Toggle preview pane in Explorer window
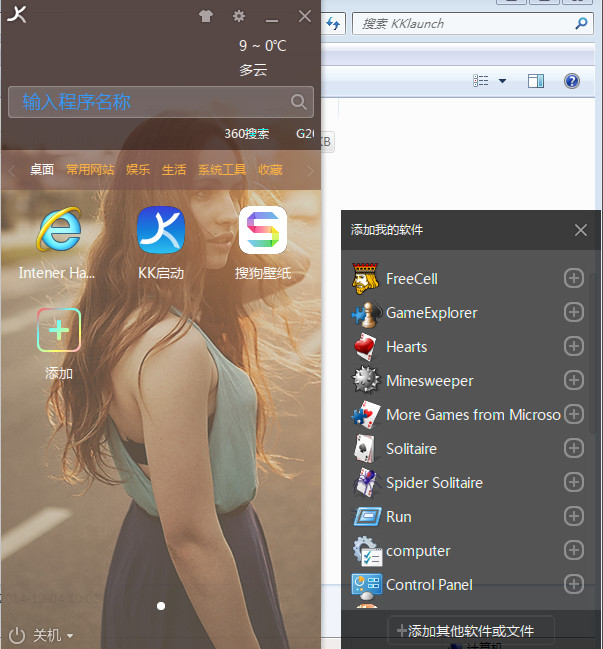603x649 pixels. 536,81
